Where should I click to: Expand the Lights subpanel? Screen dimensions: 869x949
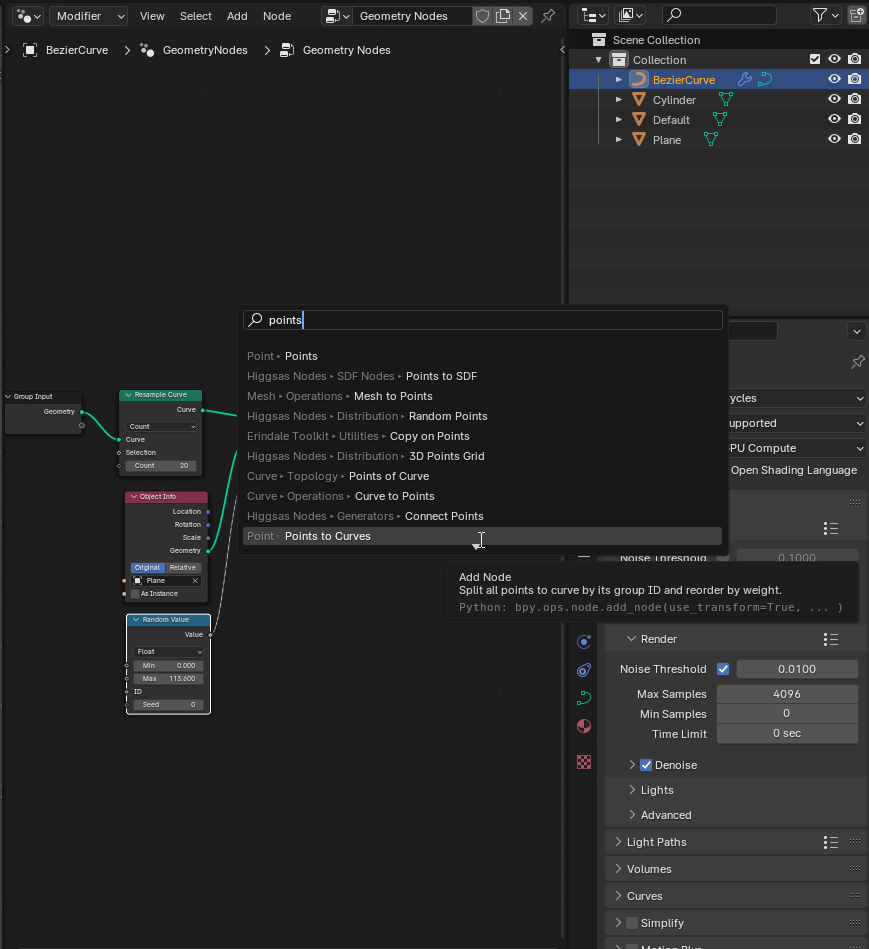click(632, 790)
